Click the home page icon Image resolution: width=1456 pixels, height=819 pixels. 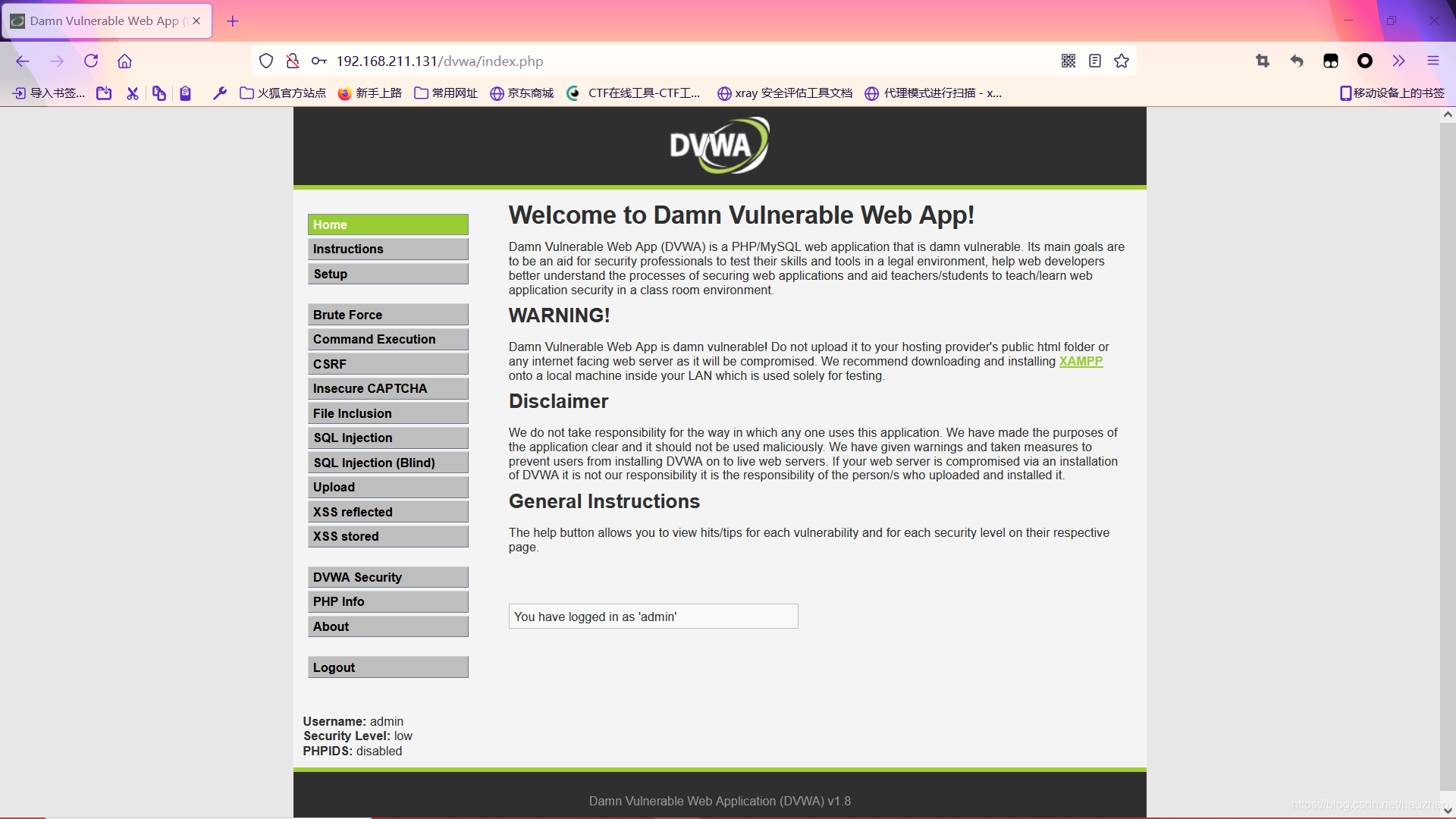[124, 61]
